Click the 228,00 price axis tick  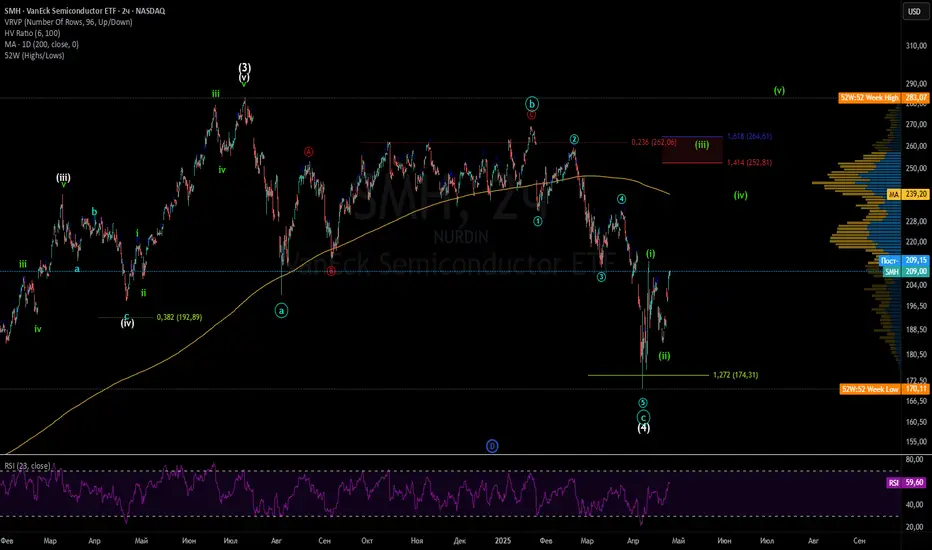coord(916,221)
